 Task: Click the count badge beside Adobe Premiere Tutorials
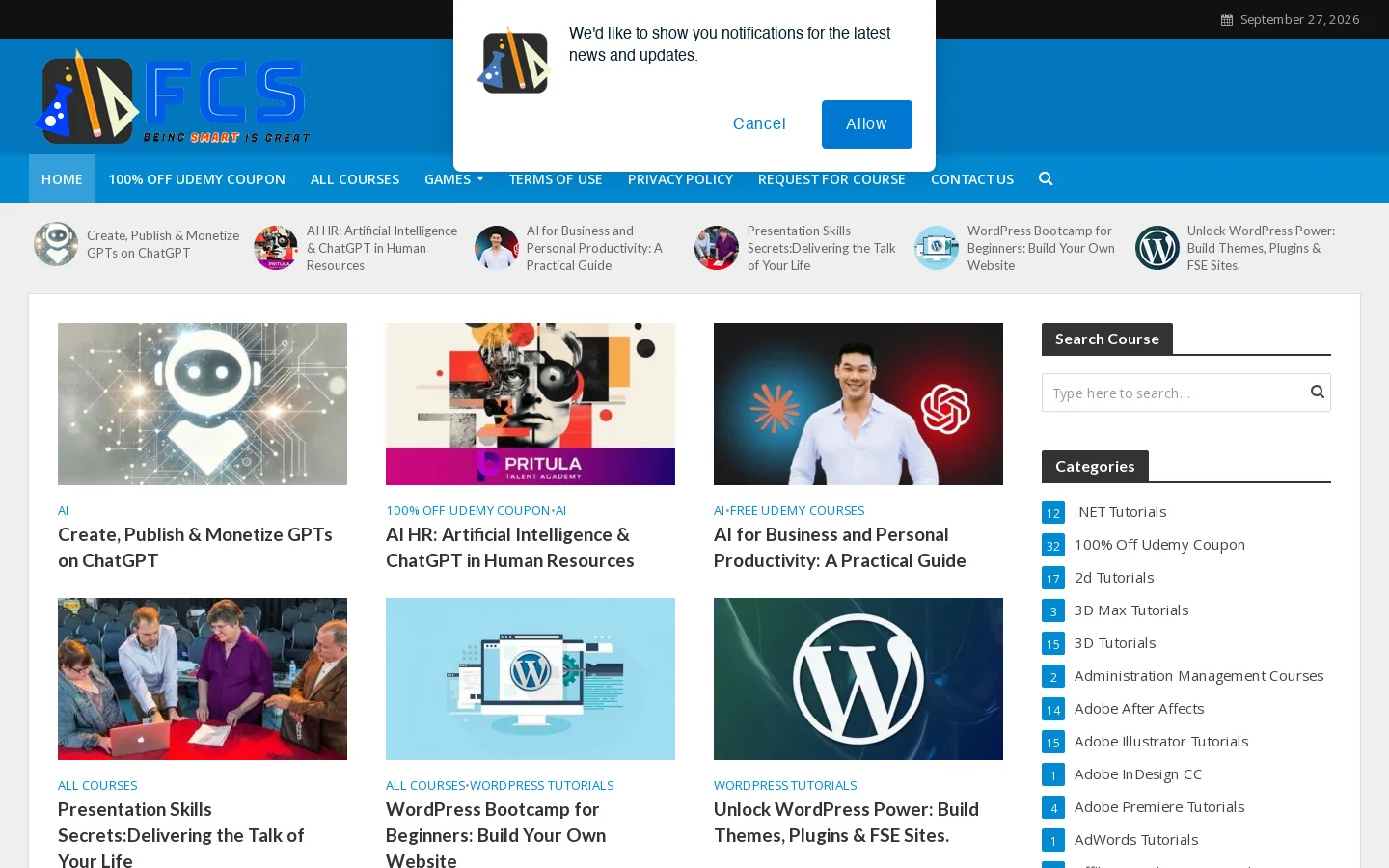pos(1053,807)
